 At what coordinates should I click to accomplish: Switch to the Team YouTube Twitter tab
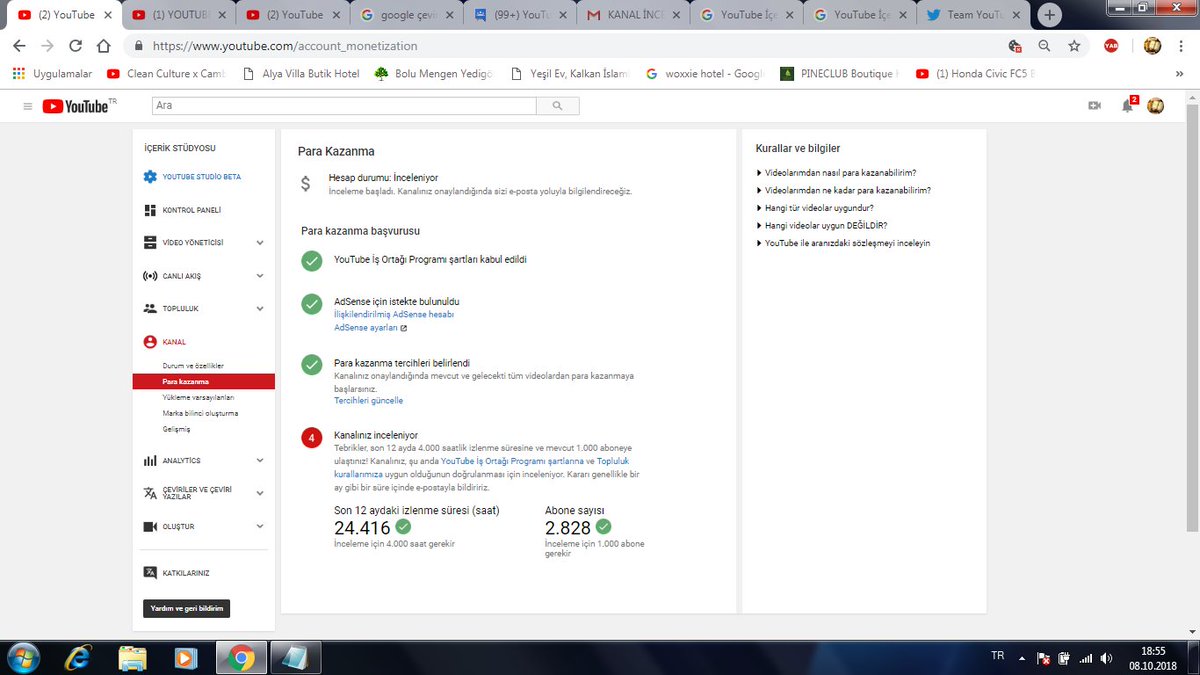(x=975, y=15)
